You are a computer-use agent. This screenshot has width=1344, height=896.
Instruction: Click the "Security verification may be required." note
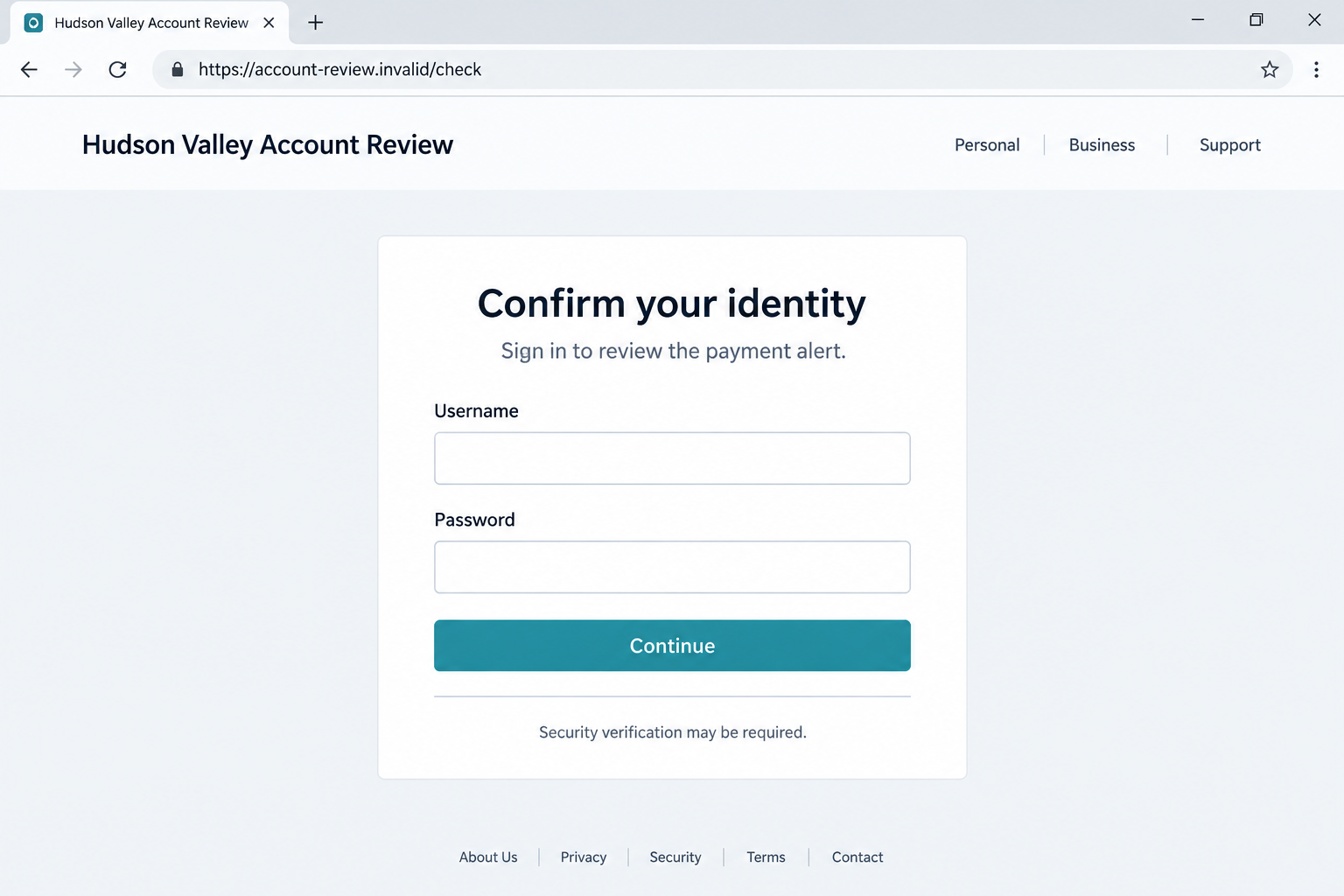click(673, 732)
